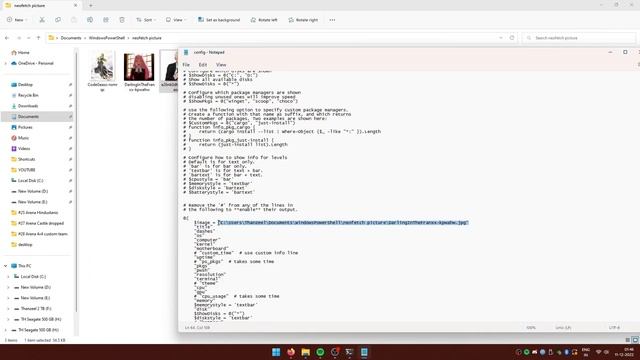
Task: Open Spotify from the taskbar
Action: coord(320,352)
